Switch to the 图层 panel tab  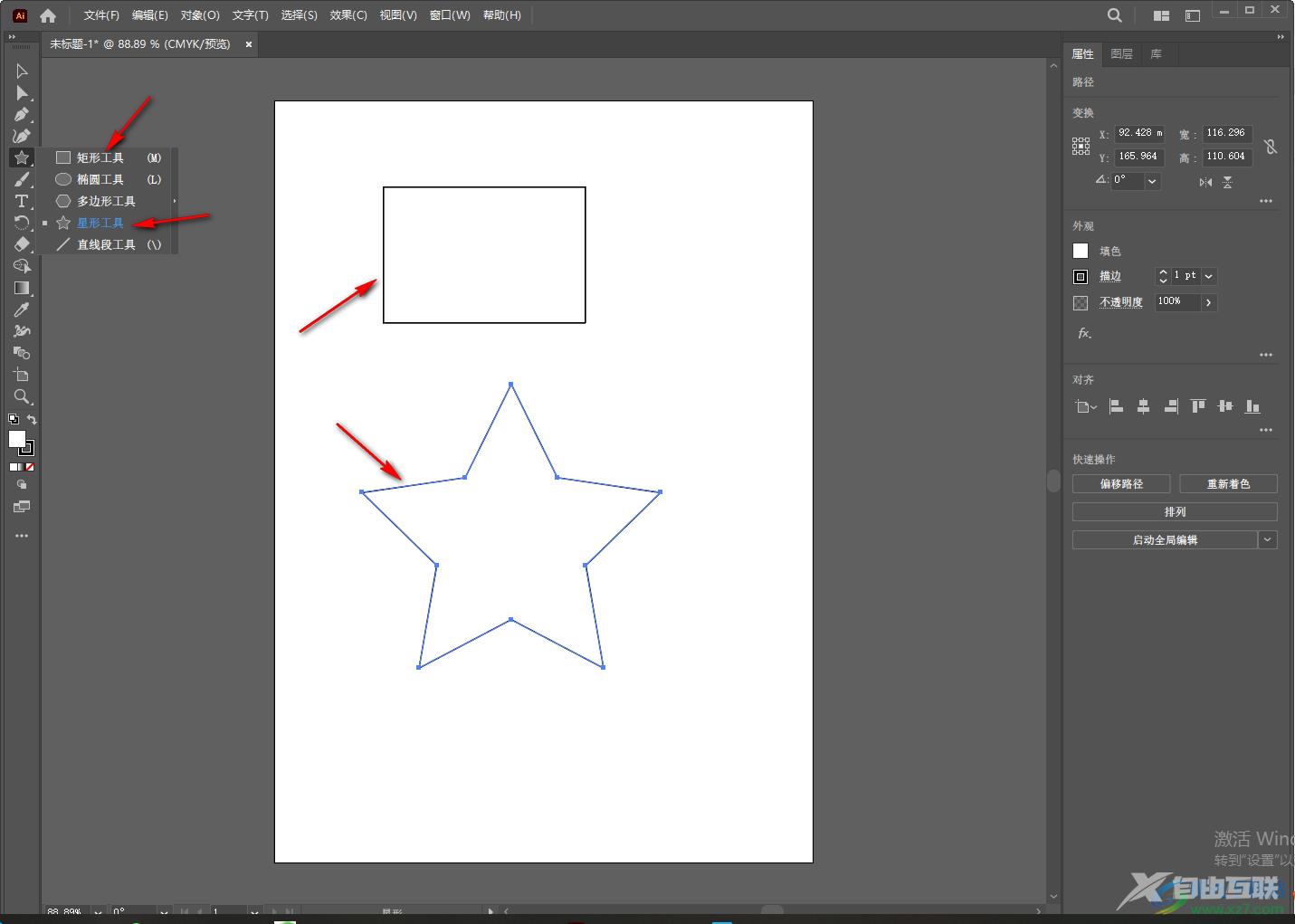click(1121, 54)
